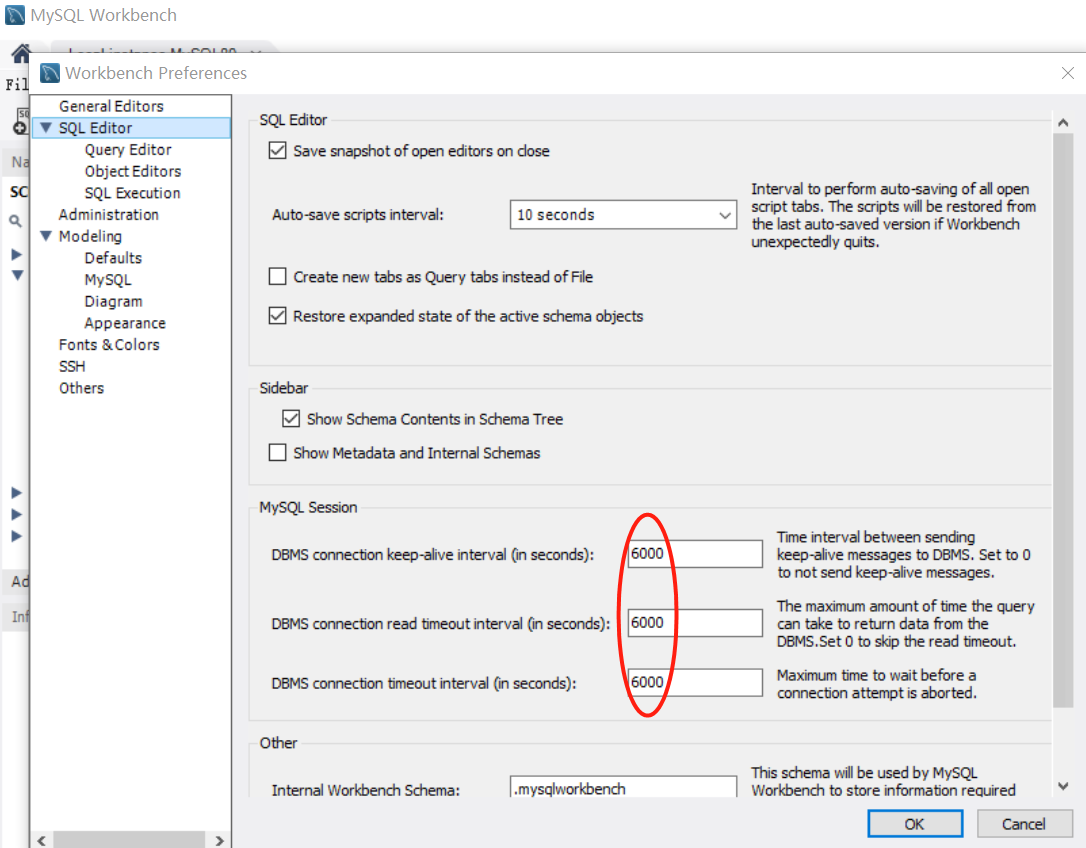Image resolution: width=1086 pixels, height=848 pixels.
Task: Click the search magnifier icon in main window
Action: coord(15,221)
